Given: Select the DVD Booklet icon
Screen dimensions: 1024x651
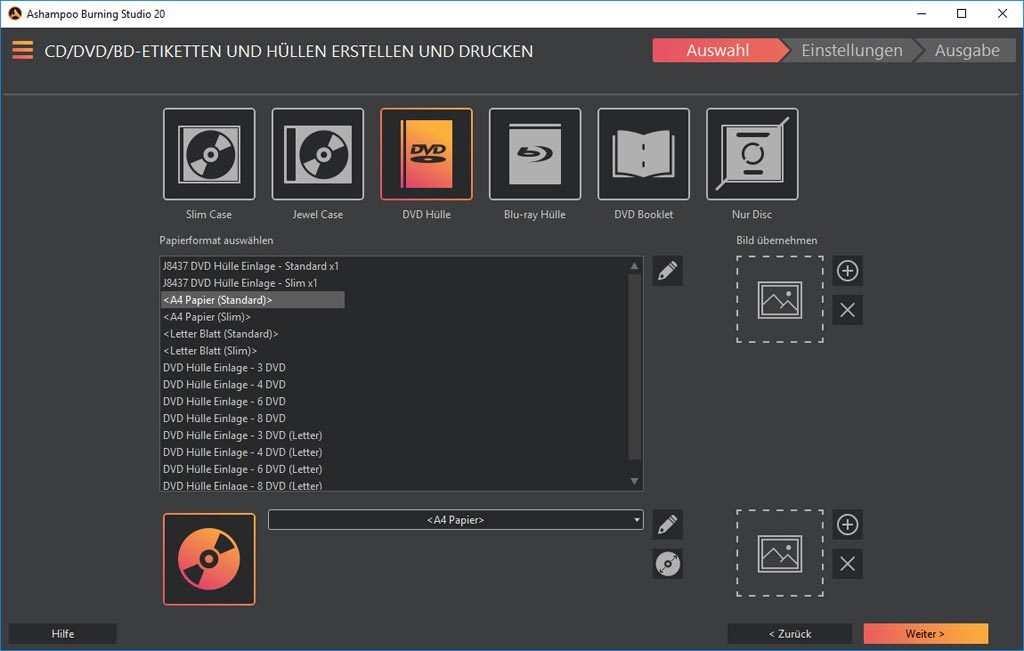Looking at the screenshot, I should point(643,154).
